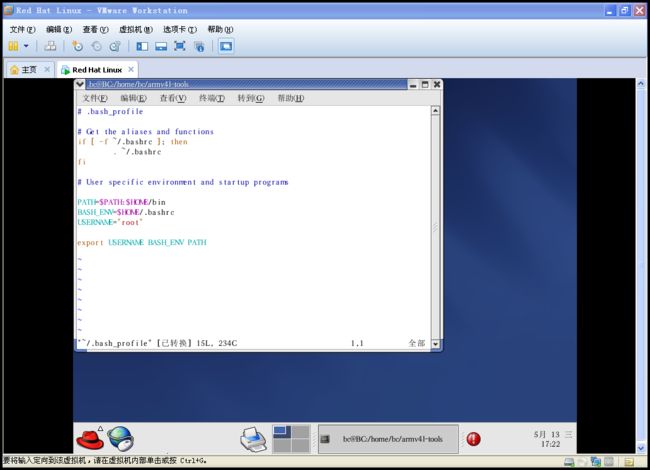Minimize the terminal window
This screenshot has width=650, height=470.
[x=413, y=85]
